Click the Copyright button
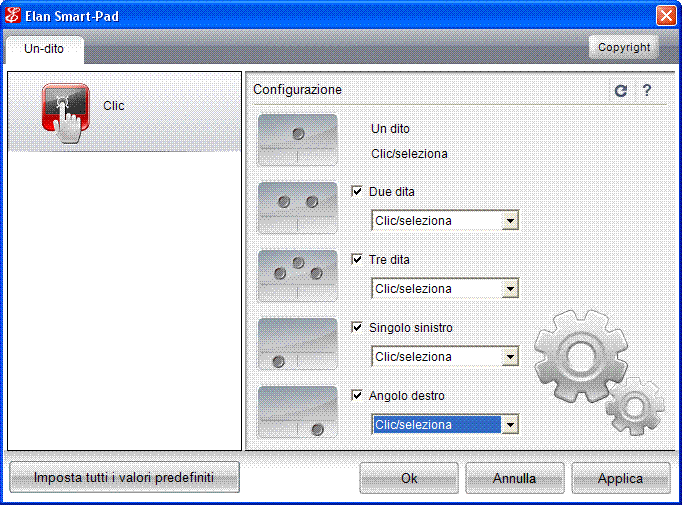Screen dimensions: 682x505 (x=624, y=47)
